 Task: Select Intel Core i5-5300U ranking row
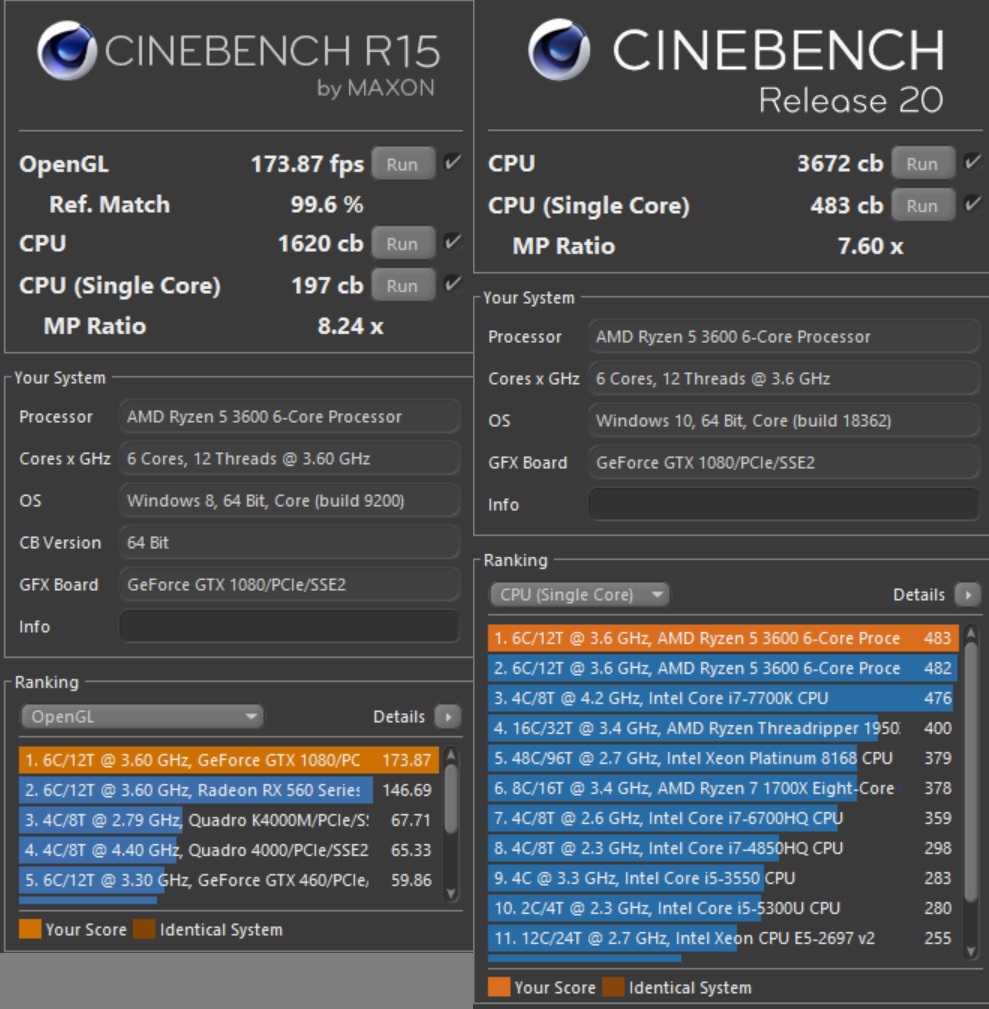coord(723,908)
